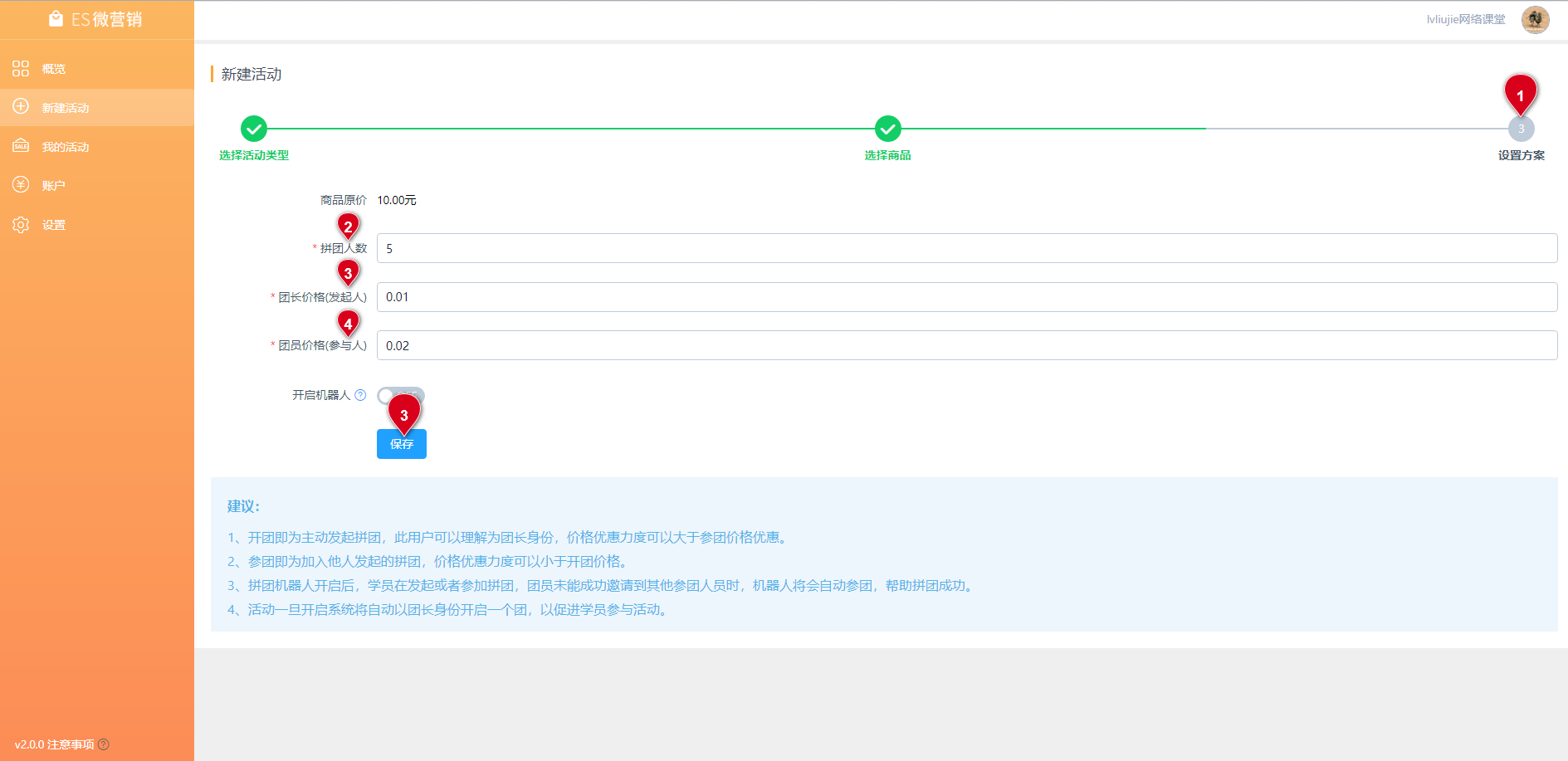1568x761 pixels.
Task: Click the help icon beside 开启机器人
Action: (360, 395)
